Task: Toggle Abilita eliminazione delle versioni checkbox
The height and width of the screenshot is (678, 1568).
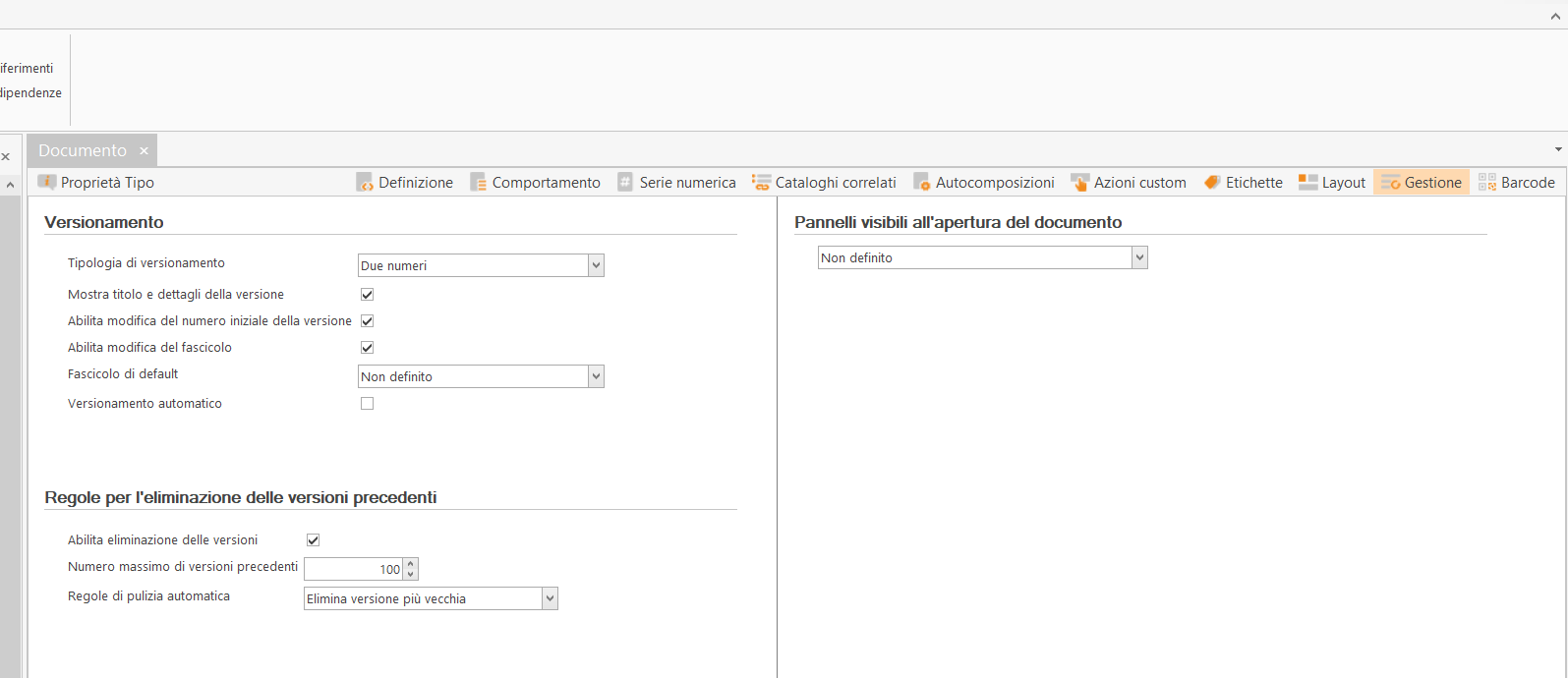Action: coord(314,540)
